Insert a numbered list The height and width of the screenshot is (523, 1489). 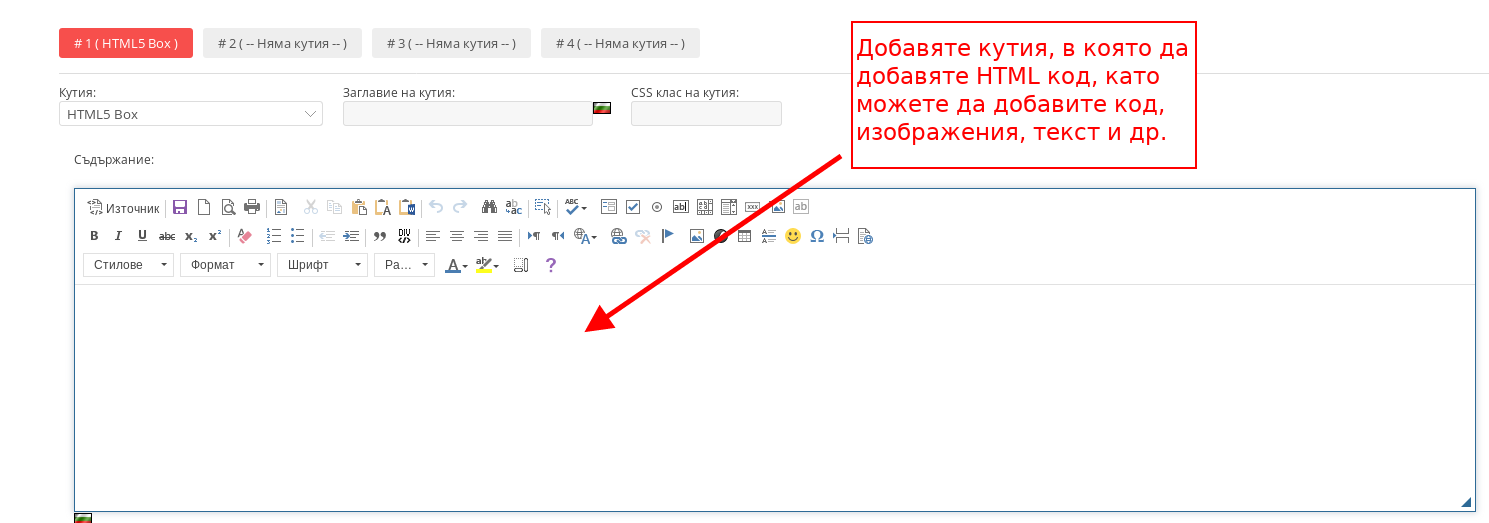pyautogui.click(x=274, y=236)
